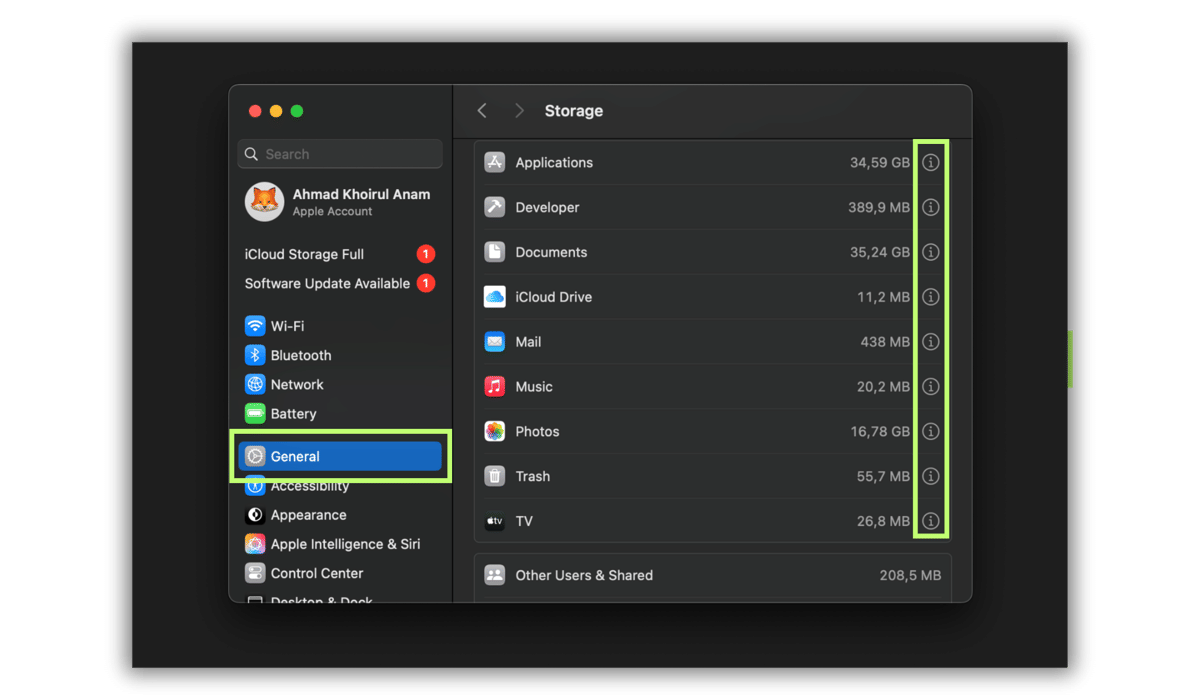Open info for Documents storage
1200x698 pixels.
[930, 252]
